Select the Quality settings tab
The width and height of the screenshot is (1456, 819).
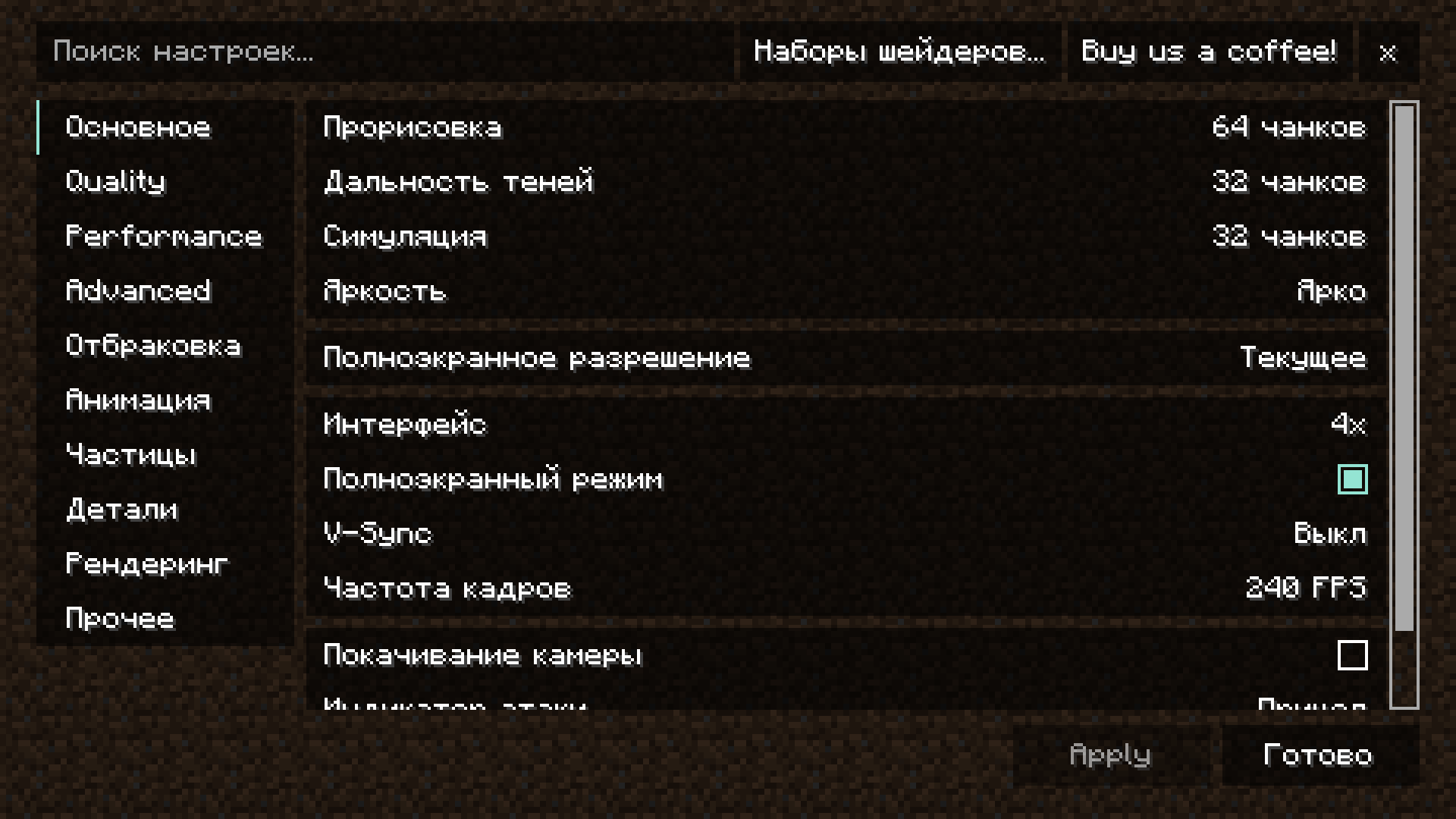115,181
